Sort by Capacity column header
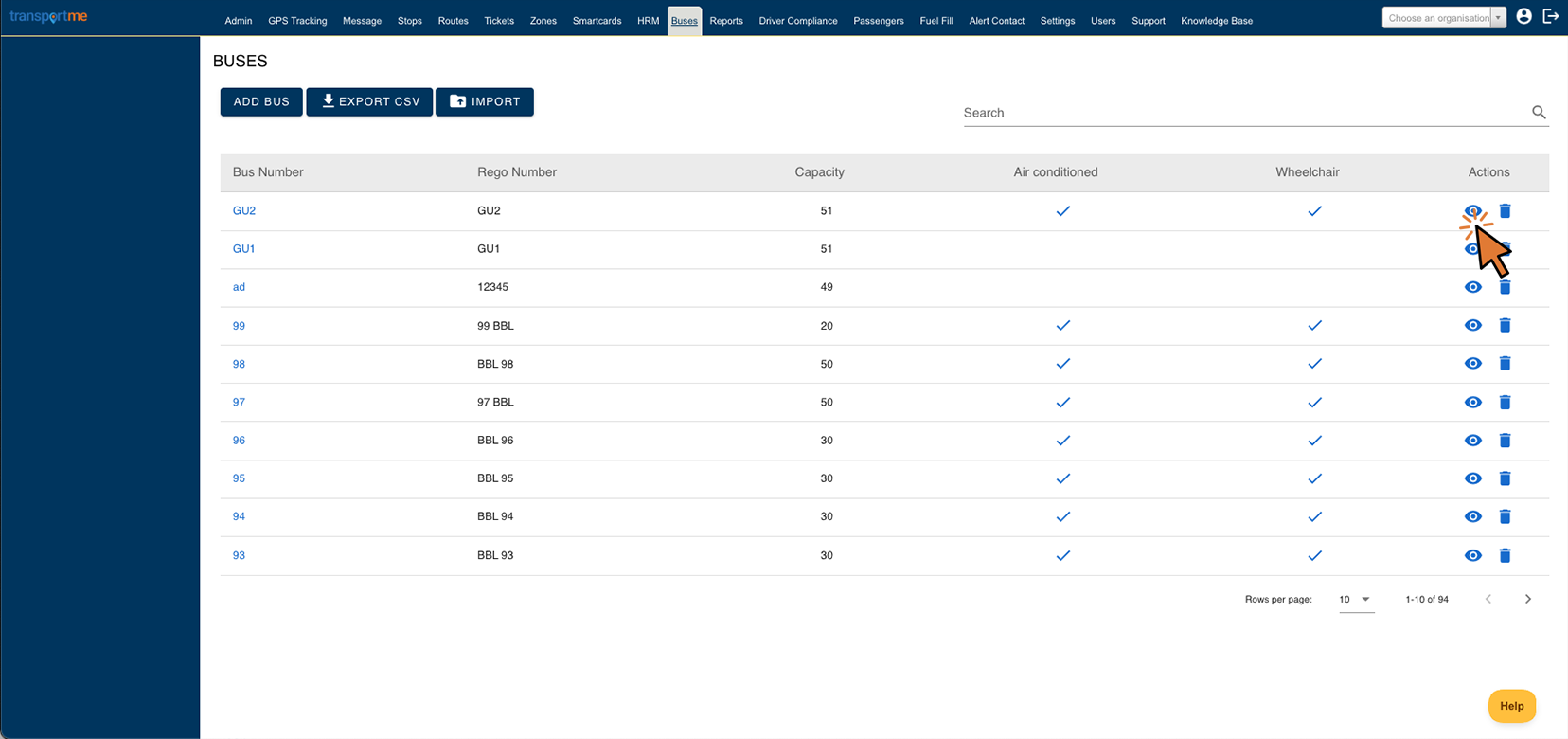The width and height of the screenshot is (1568, 739). pyautogui.click(x=819, y=172)
